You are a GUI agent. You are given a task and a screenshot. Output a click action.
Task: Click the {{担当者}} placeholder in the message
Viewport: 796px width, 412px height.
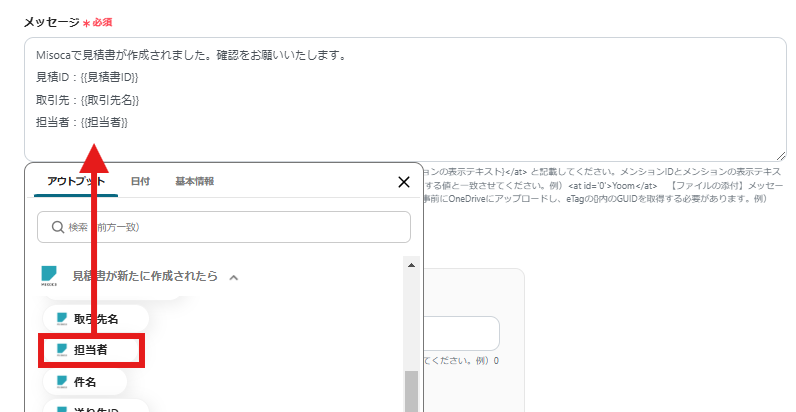tap(104, 122)
